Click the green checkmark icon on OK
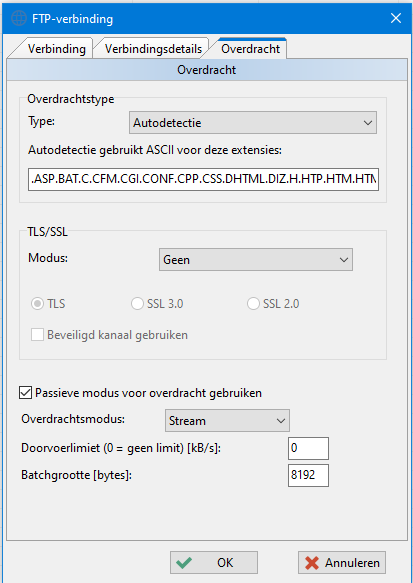Viewport: 413px width, 583px height. pos(184,563)
